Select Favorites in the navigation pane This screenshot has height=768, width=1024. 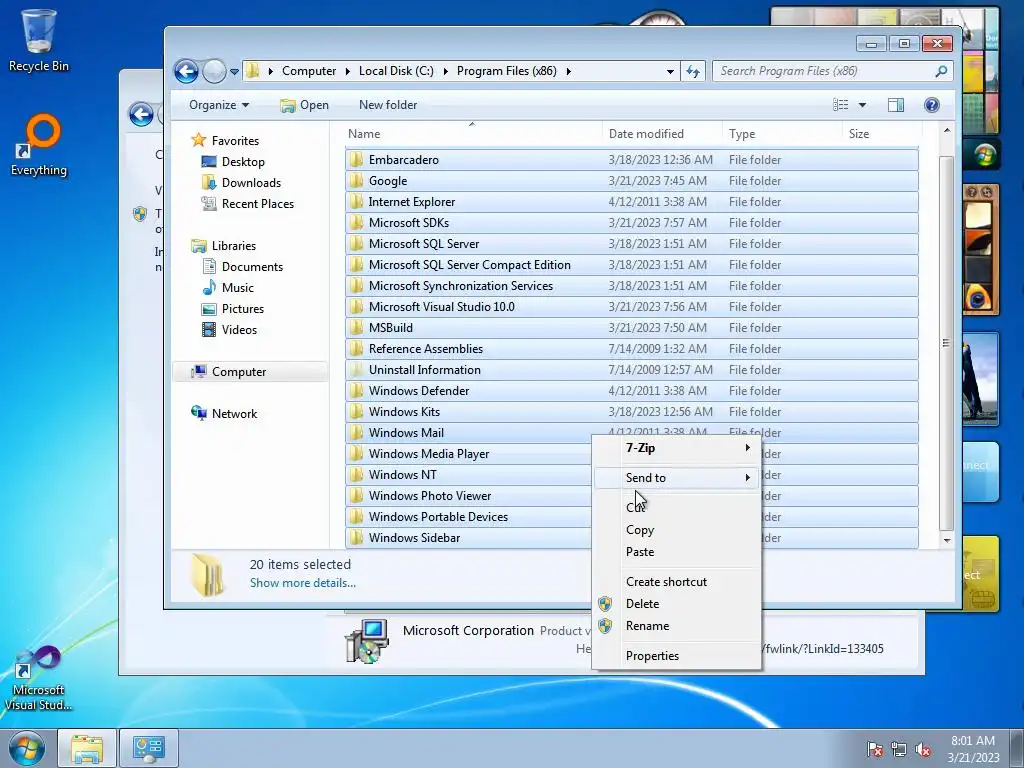click(225, 141)
